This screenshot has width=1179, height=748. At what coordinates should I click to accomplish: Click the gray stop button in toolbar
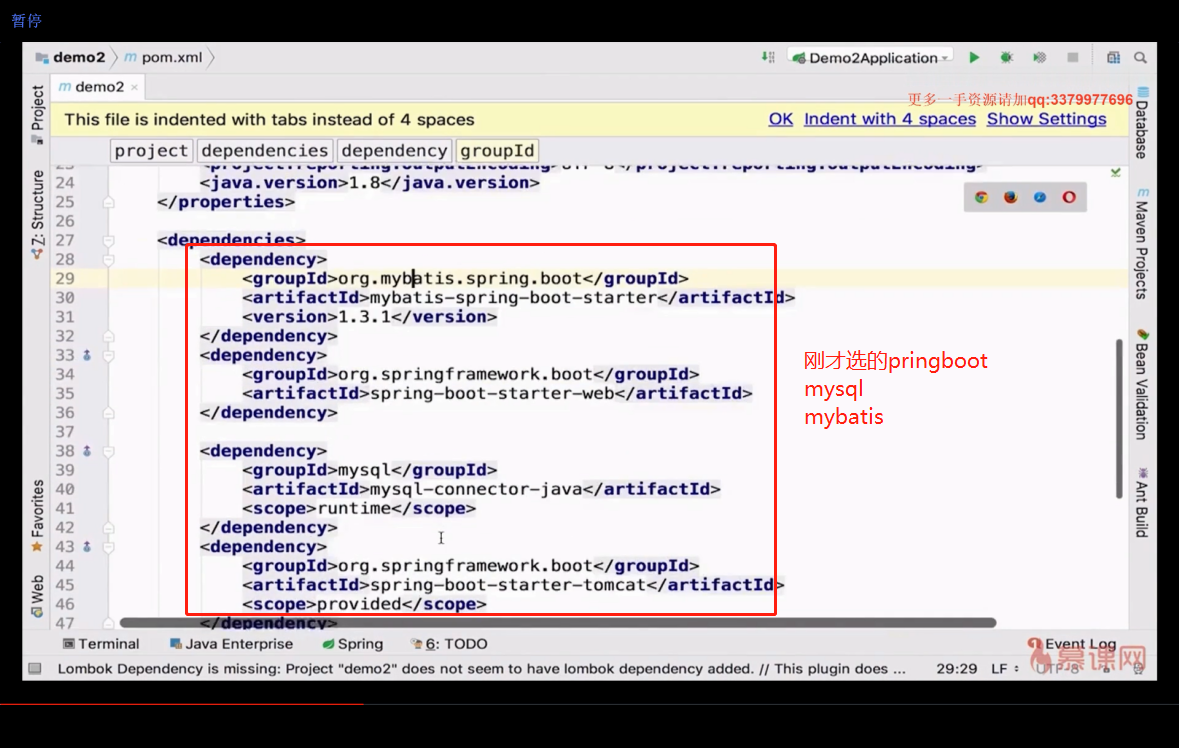(x=1073, y=58)
